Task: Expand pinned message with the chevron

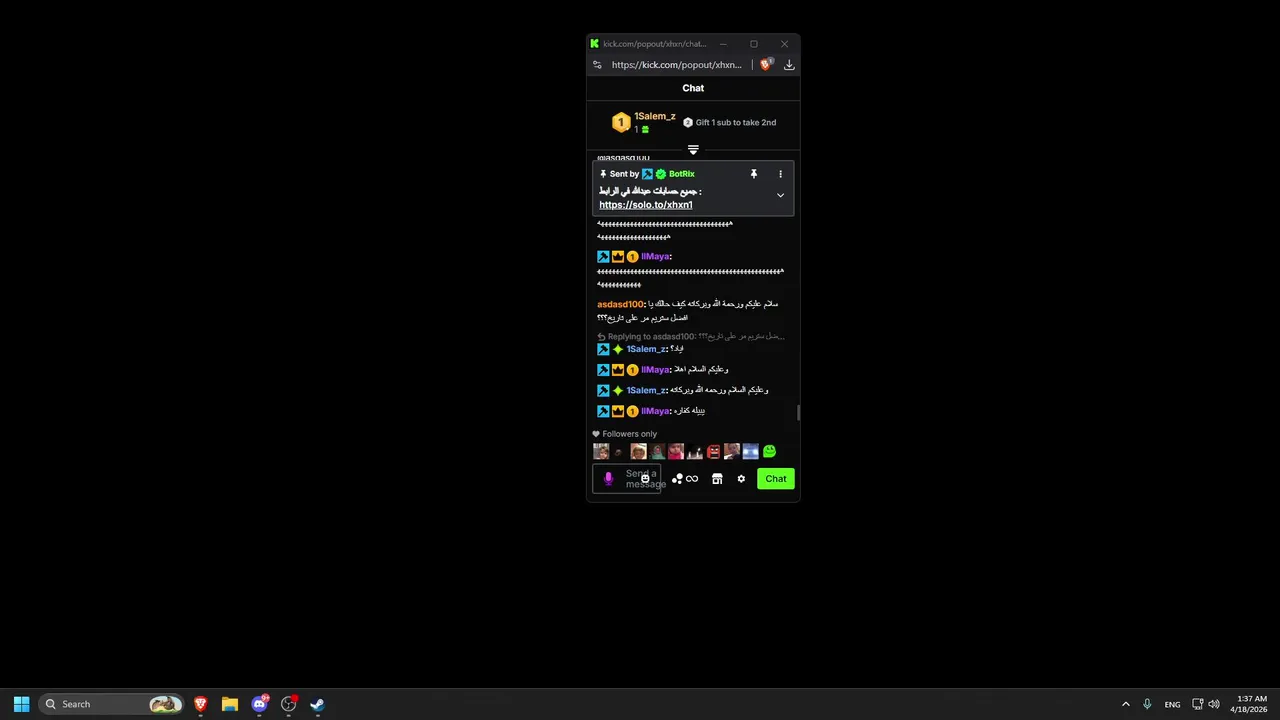Action: tap(781, 195)
